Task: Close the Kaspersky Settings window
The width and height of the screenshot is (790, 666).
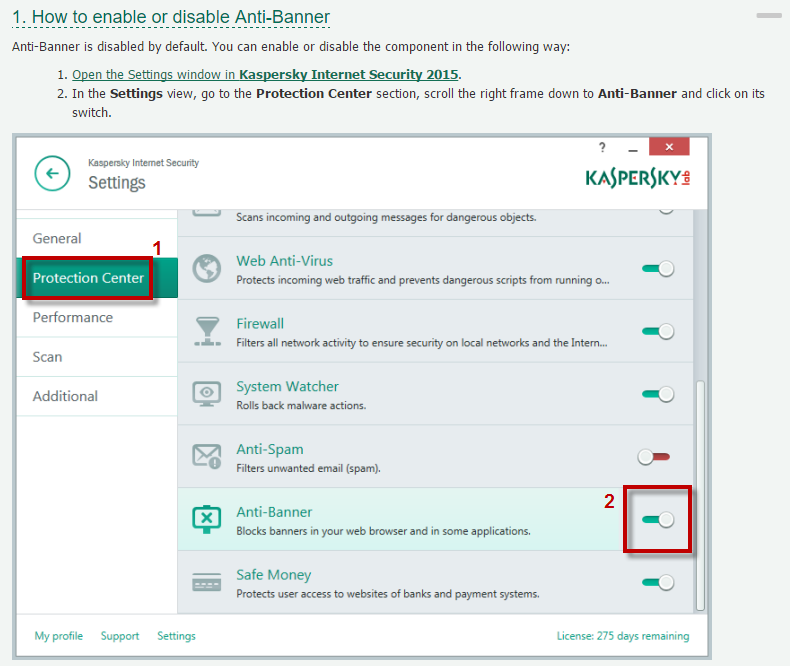Action: (669, 147)
